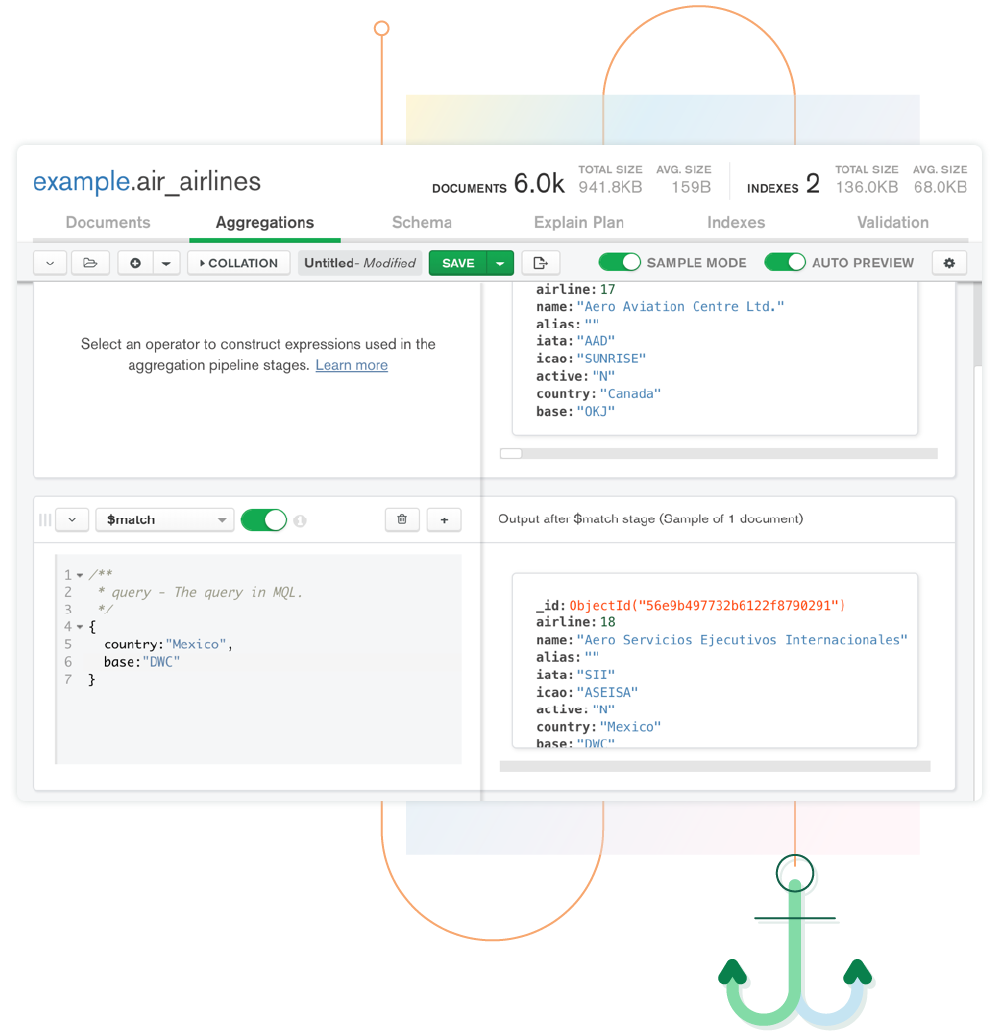Open the pipeline settings gear
1001x1034 pixels.
pos(949,262)
